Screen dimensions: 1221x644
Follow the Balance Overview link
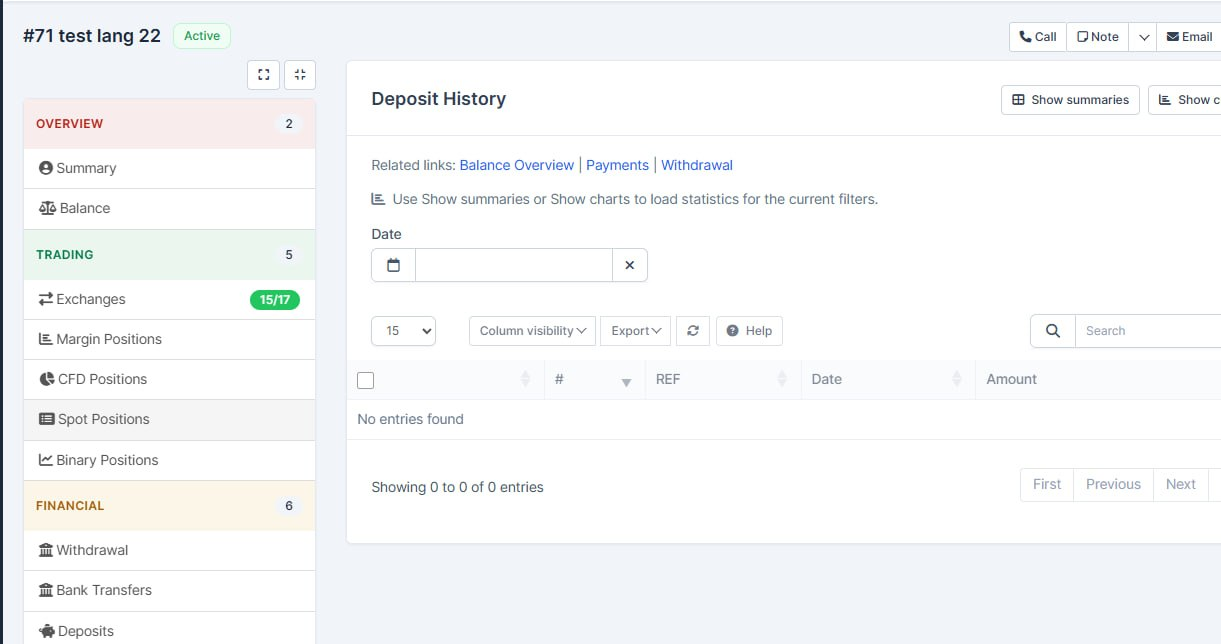pos(517,165)
